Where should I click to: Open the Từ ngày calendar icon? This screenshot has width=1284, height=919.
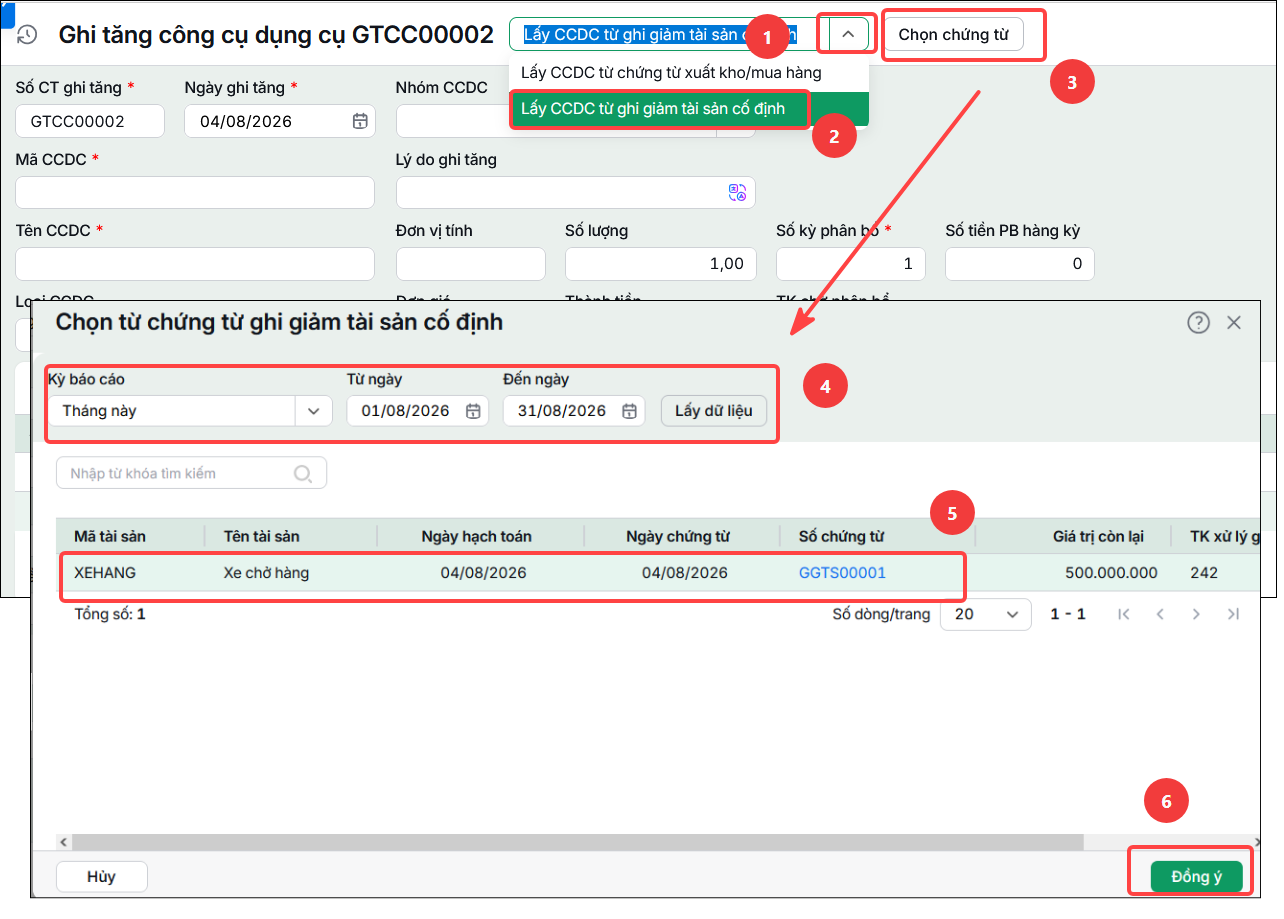[x=474, y=411]
